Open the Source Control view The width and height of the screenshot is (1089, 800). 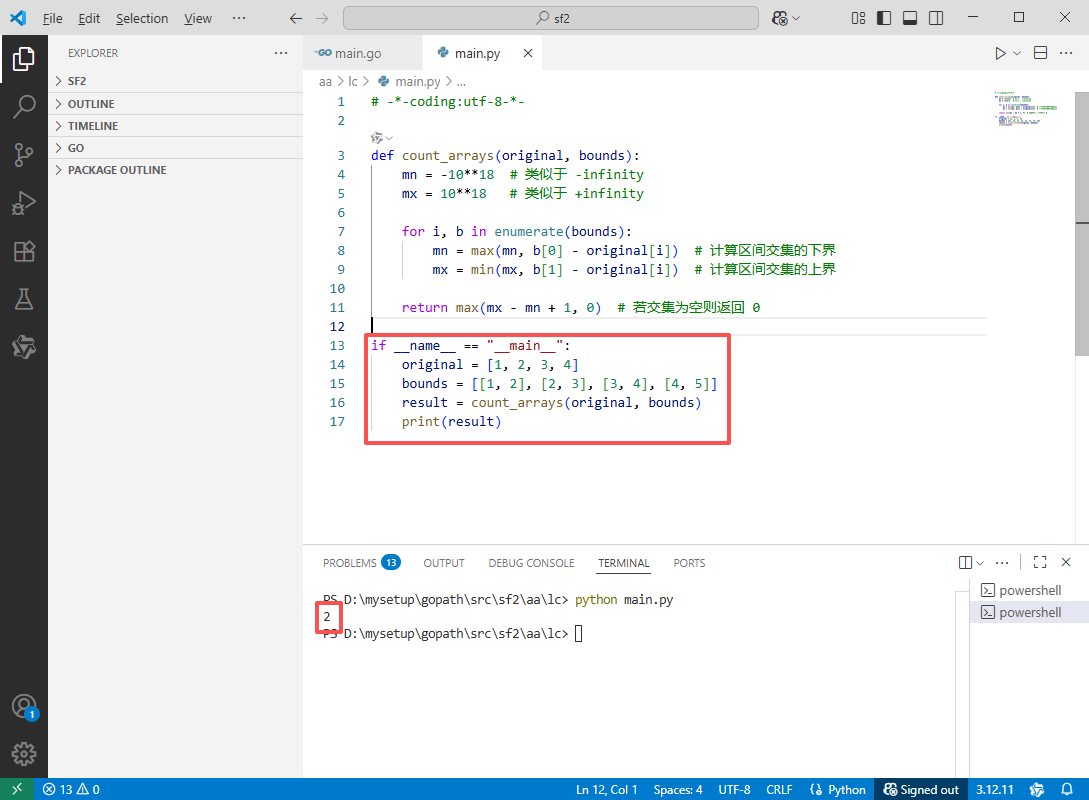click(24, 154)
